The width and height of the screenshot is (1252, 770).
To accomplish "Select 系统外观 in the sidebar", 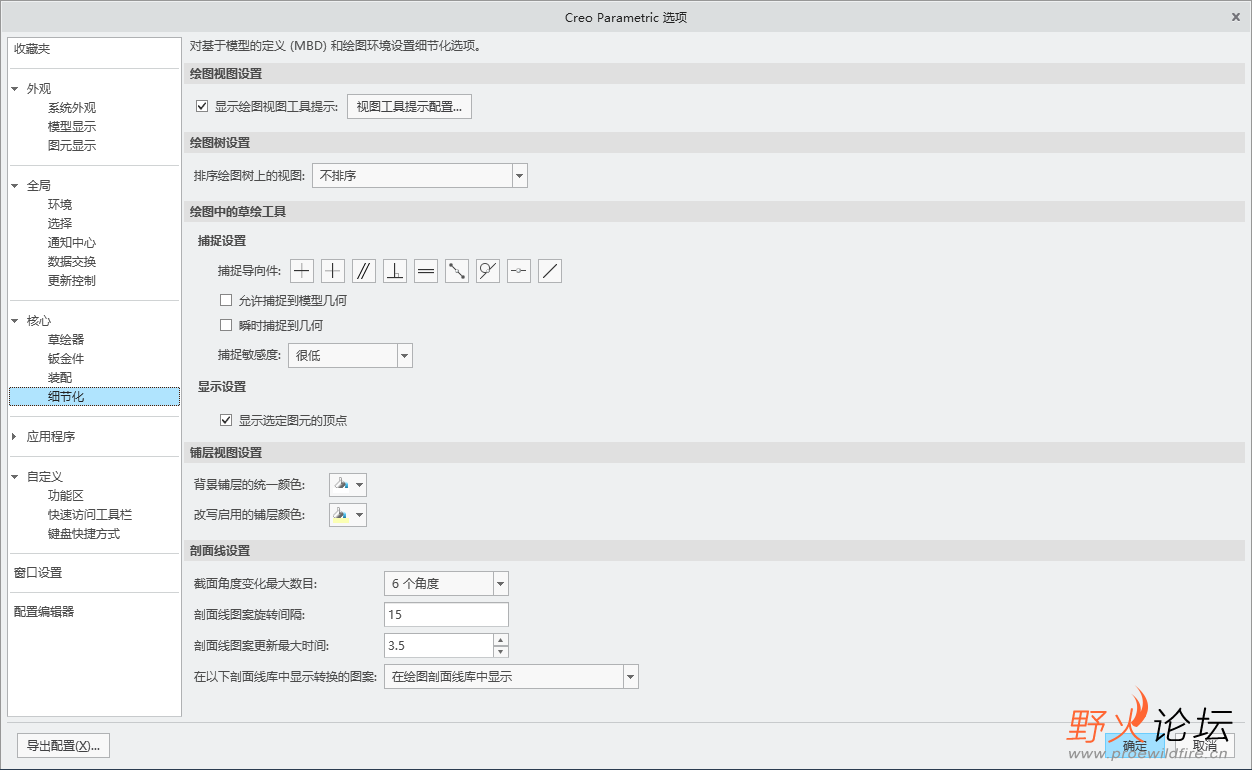I will (72, 108).
